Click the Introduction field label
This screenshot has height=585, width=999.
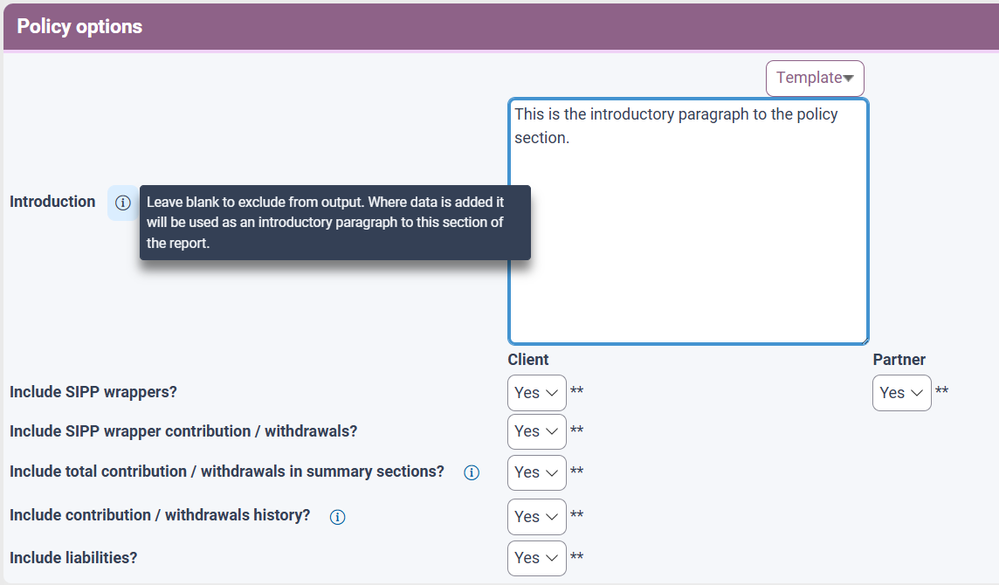(x=53, y=202)
